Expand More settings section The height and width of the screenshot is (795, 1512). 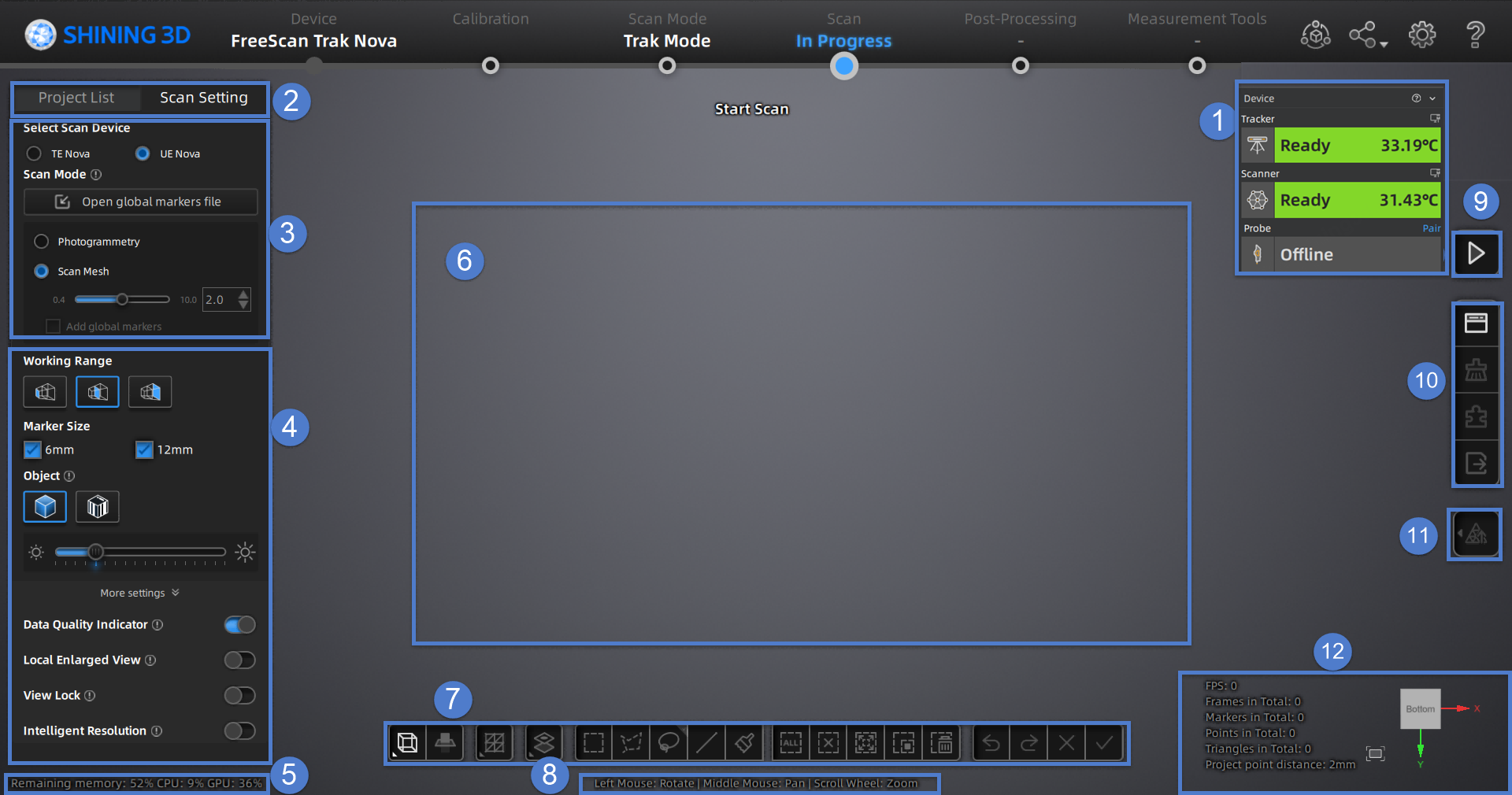tap(139, 593)
